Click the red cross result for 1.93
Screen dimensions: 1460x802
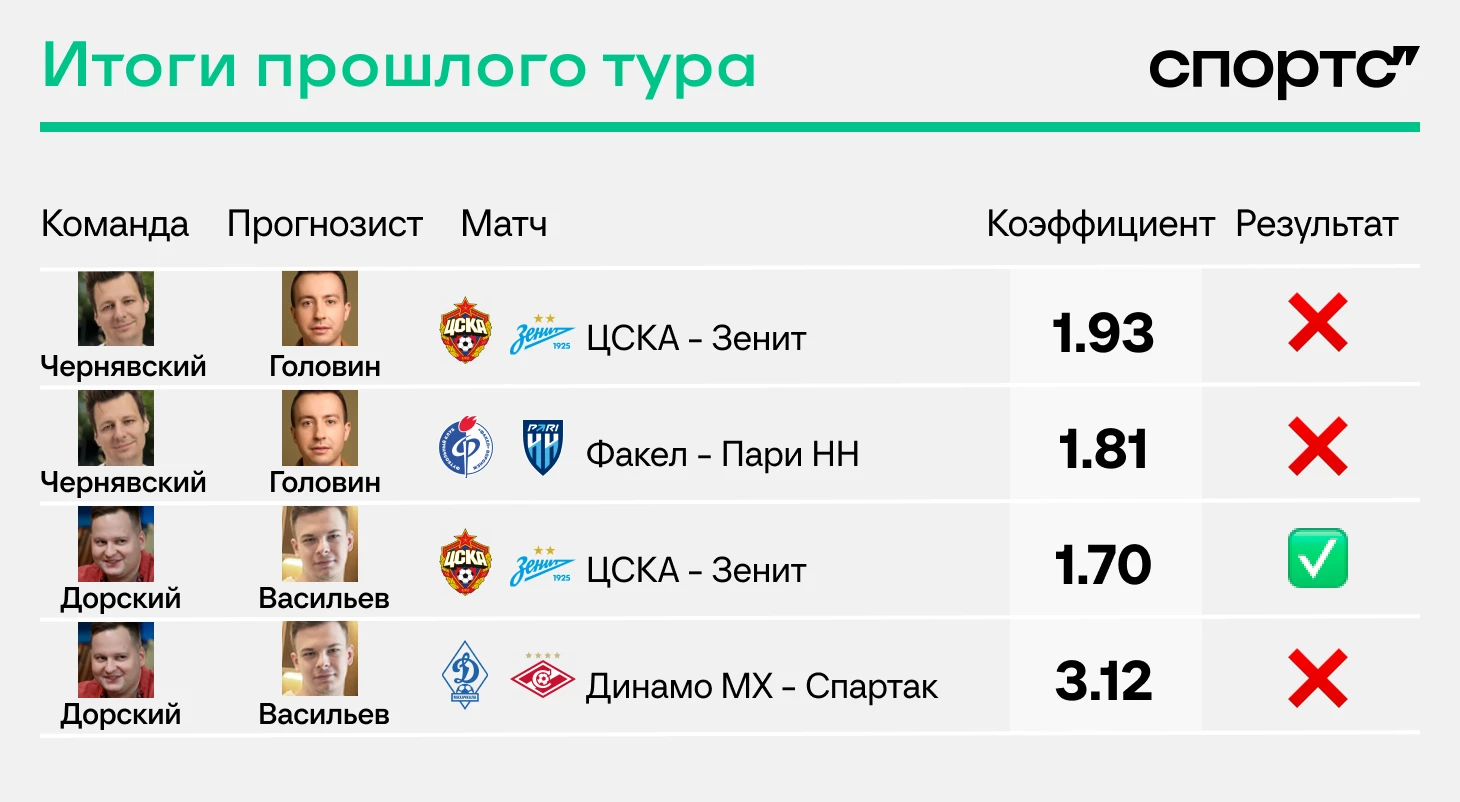pyautogui.click(x=1317, y=323)
